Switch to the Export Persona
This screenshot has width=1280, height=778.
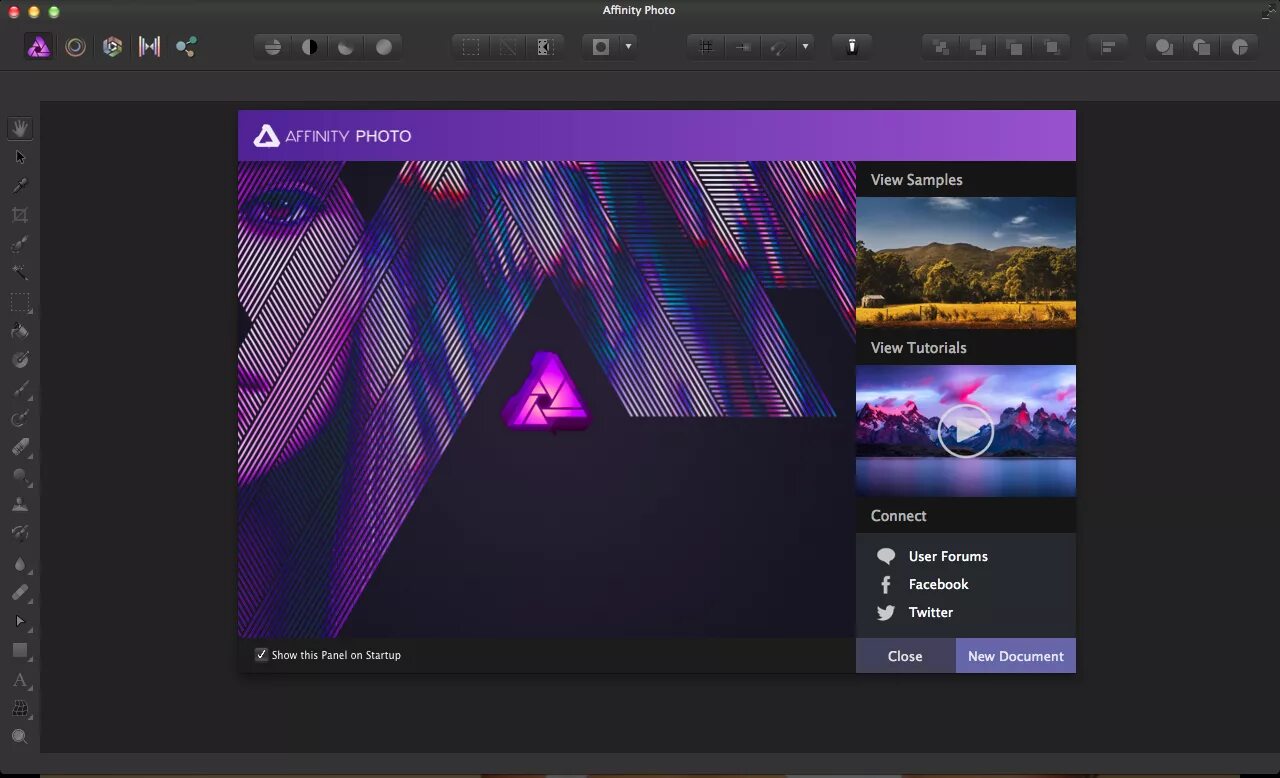click(x=187, y=46)
